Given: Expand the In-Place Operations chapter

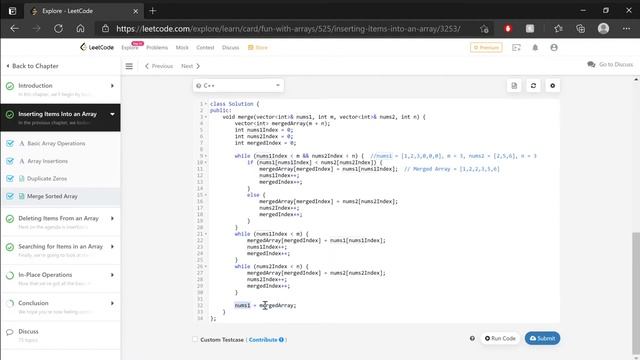Looking at the screenshot, I should 112,275.
